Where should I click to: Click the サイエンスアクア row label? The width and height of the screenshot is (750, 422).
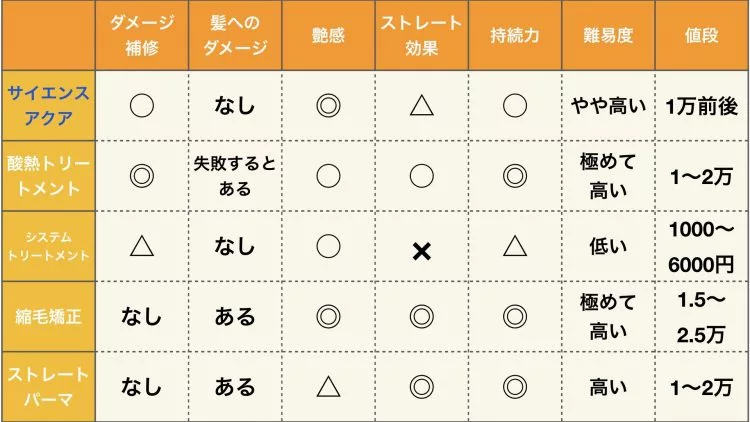click(48, 105)
